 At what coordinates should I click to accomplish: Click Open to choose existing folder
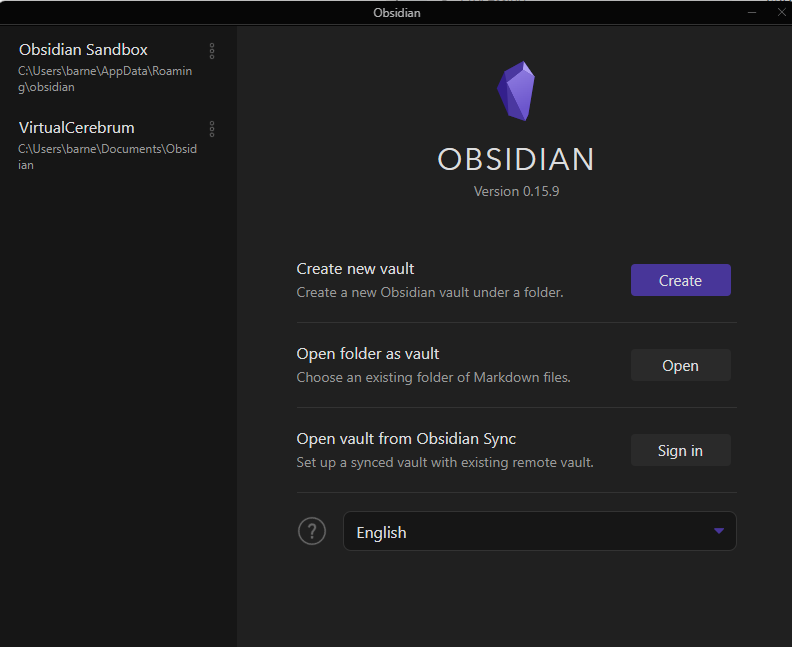(680, 365)
